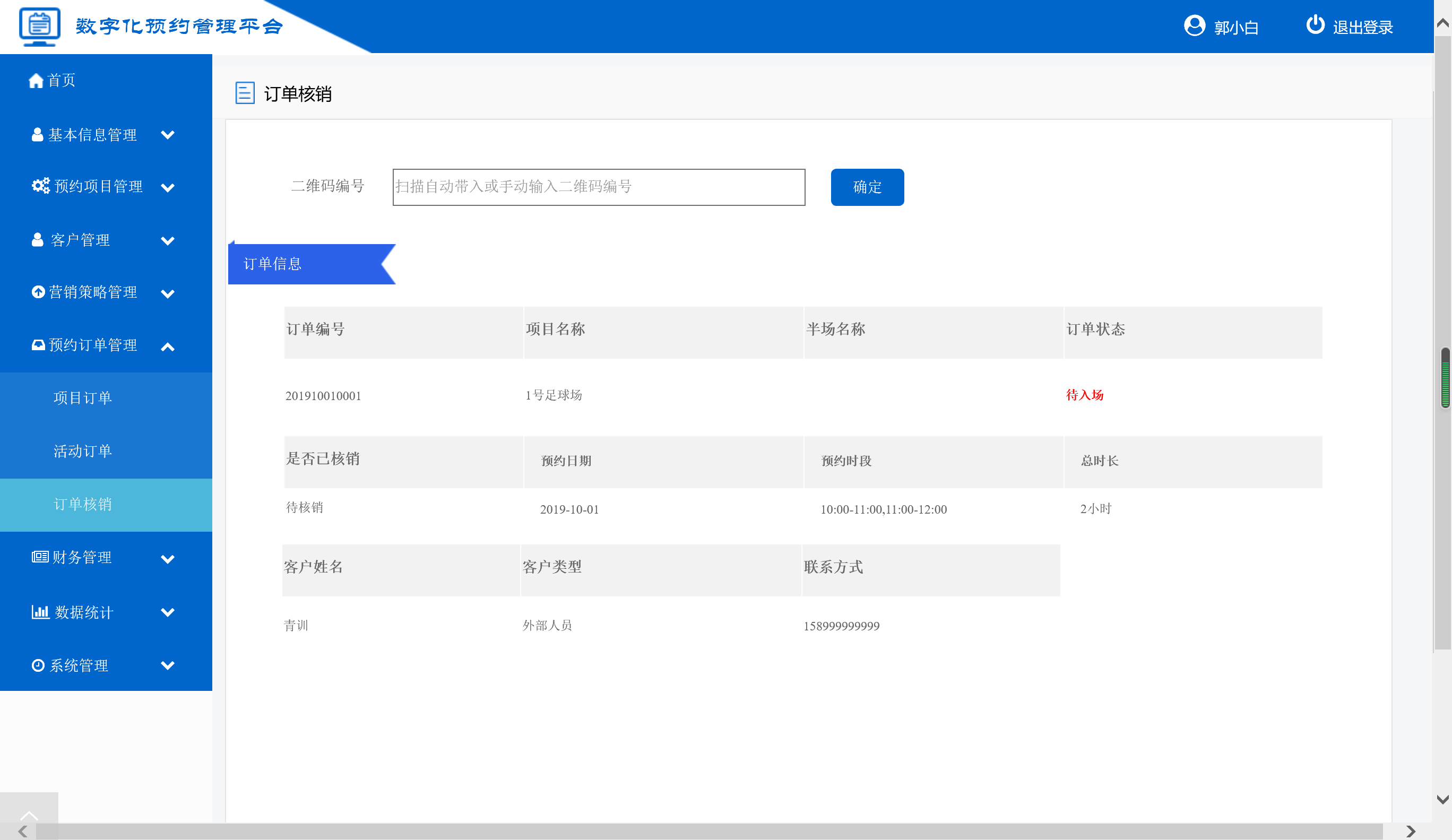This screenshot has height=840, width=1452.
Task: Expand the 数据统计 chevron
Action: pyautogui.click(x=168, y=612)
